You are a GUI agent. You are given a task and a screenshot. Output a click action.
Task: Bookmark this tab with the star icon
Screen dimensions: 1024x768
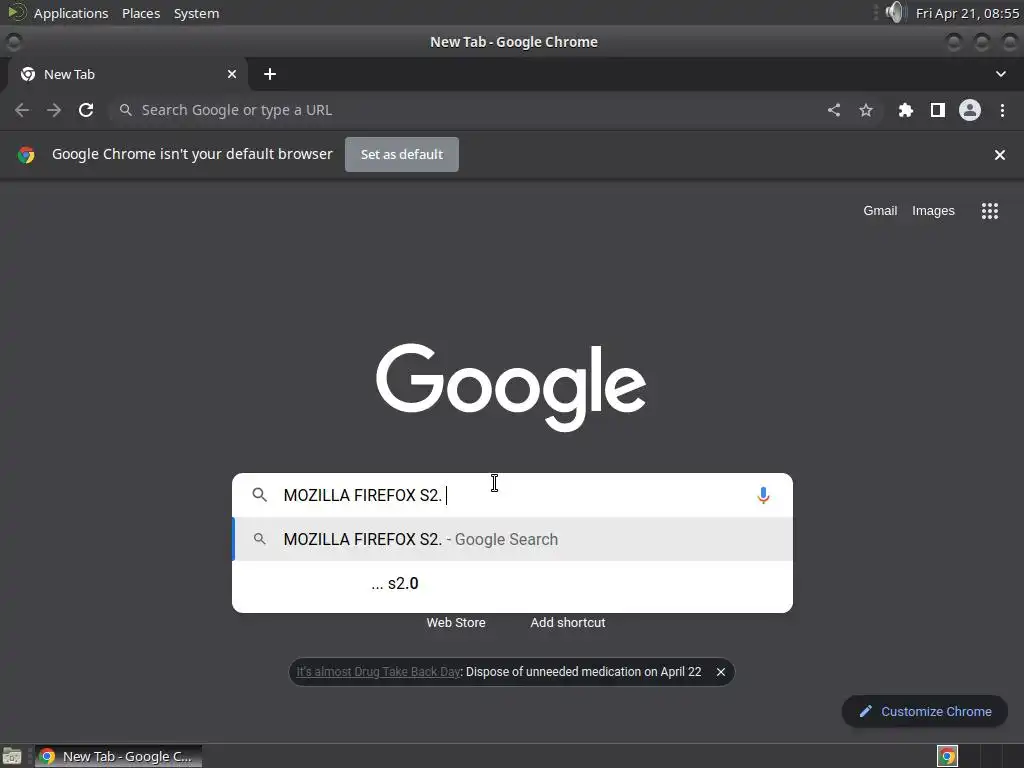coord(866,110)
